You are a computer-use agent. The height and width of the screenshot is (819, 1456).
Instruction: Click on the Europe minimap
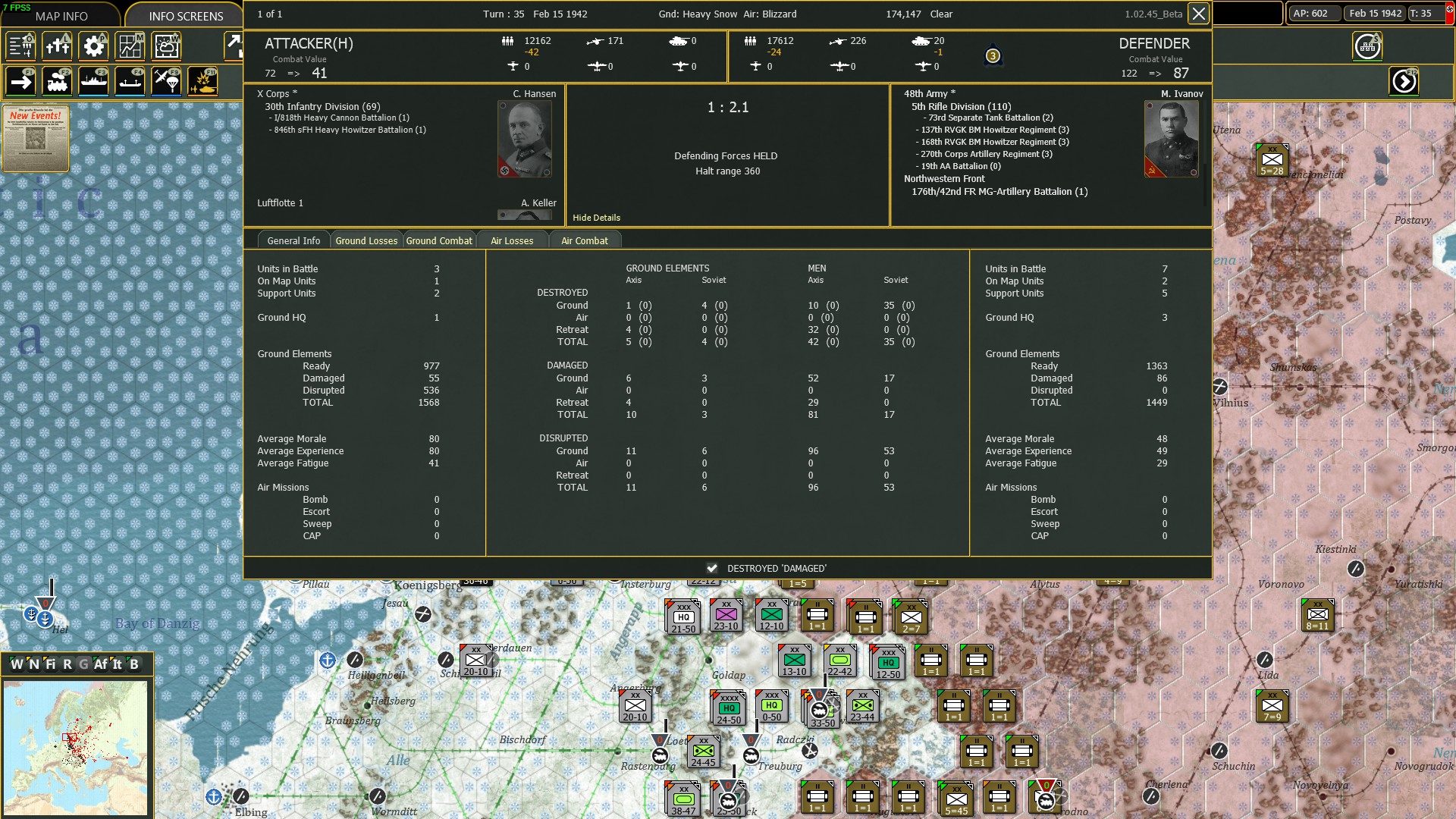[75, 748]
